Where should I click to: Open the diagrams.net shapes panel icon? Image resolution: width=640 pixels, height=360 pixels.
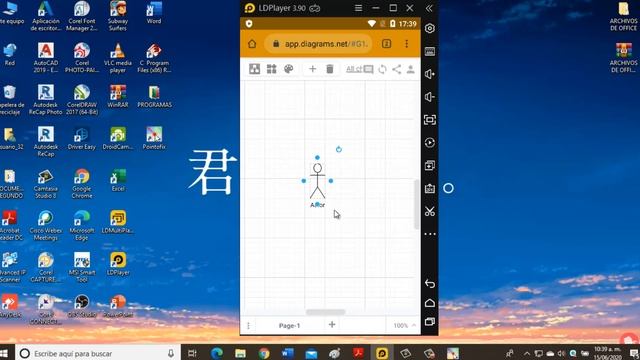[x=254, y=69]
